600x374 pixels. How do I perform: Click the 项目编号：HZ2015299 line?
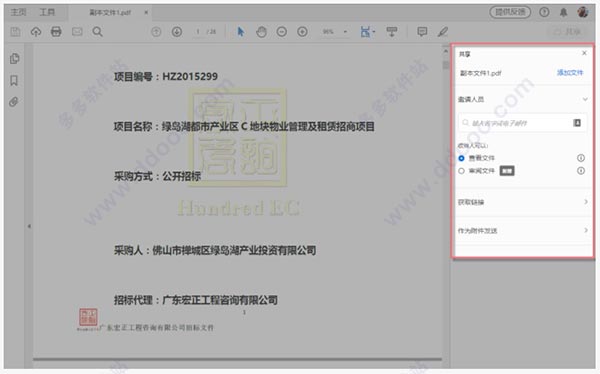click(166, 77)
